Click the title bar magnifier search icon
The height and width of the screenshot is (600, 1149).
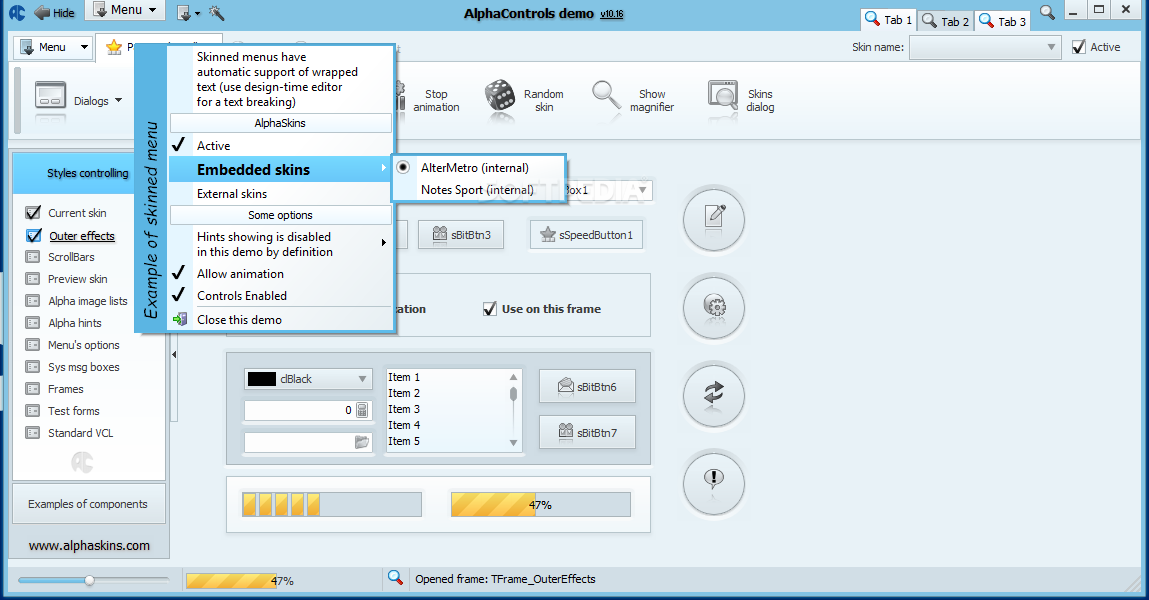1048,12
